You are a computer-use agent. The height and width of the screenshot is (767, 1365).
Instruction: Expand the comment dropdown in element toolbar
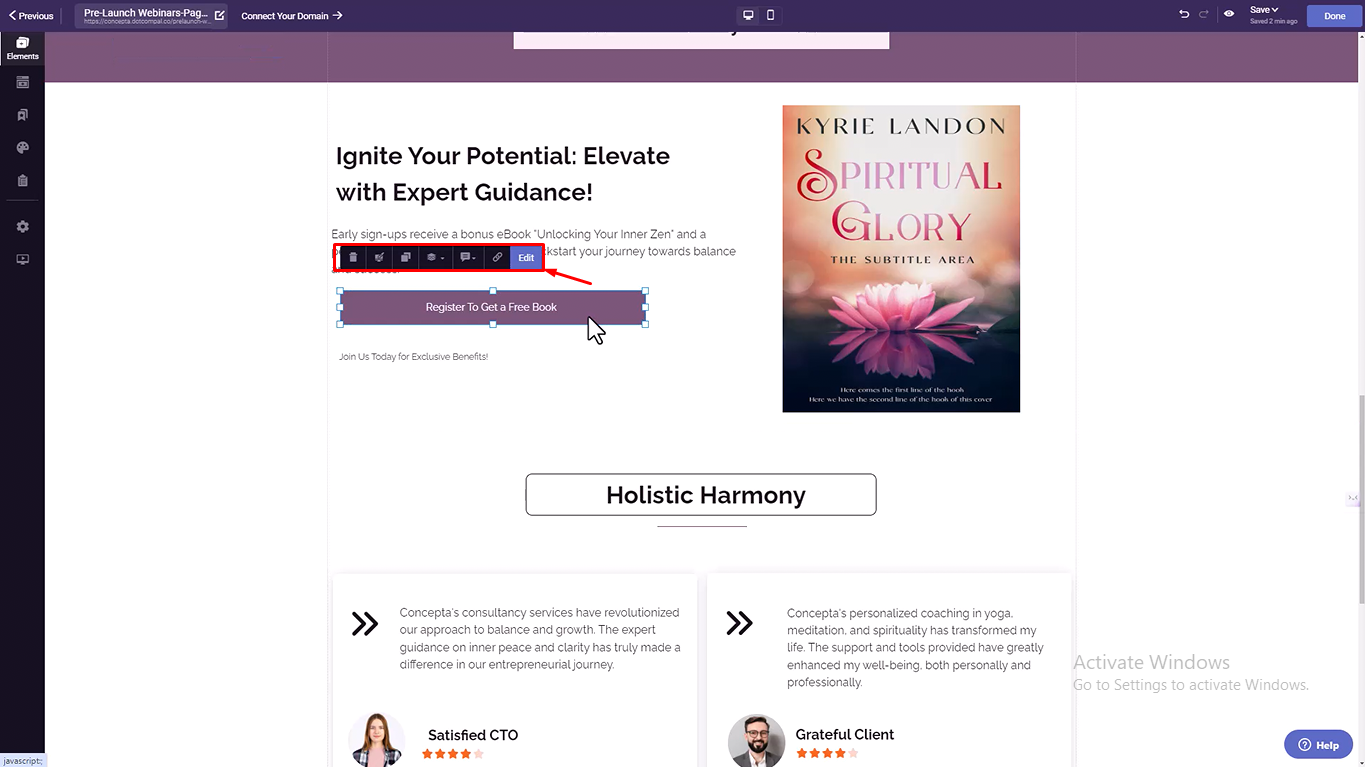467,257
